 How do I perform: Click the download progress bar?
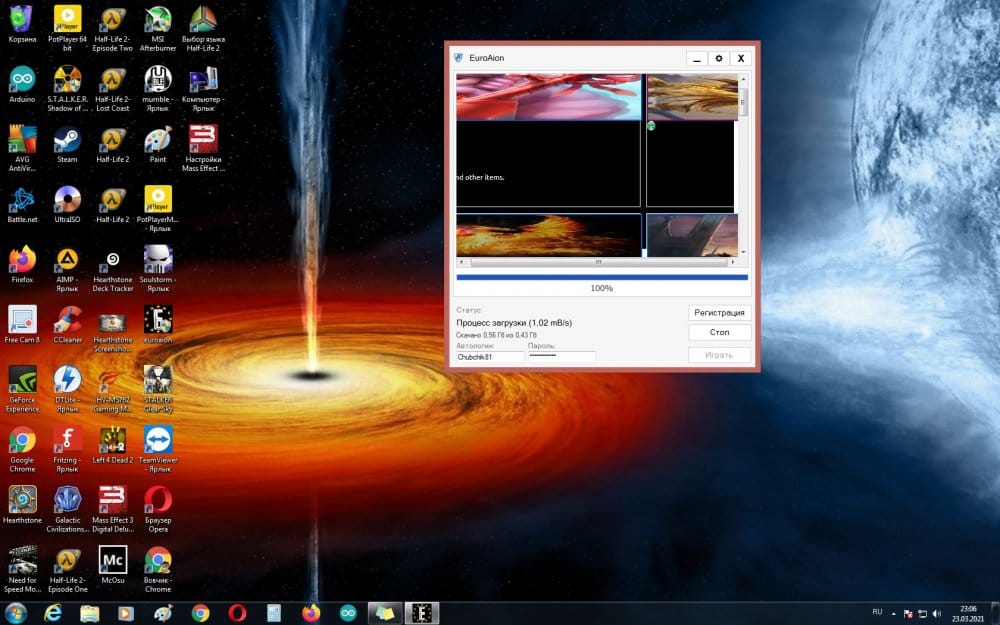(601, 277)
